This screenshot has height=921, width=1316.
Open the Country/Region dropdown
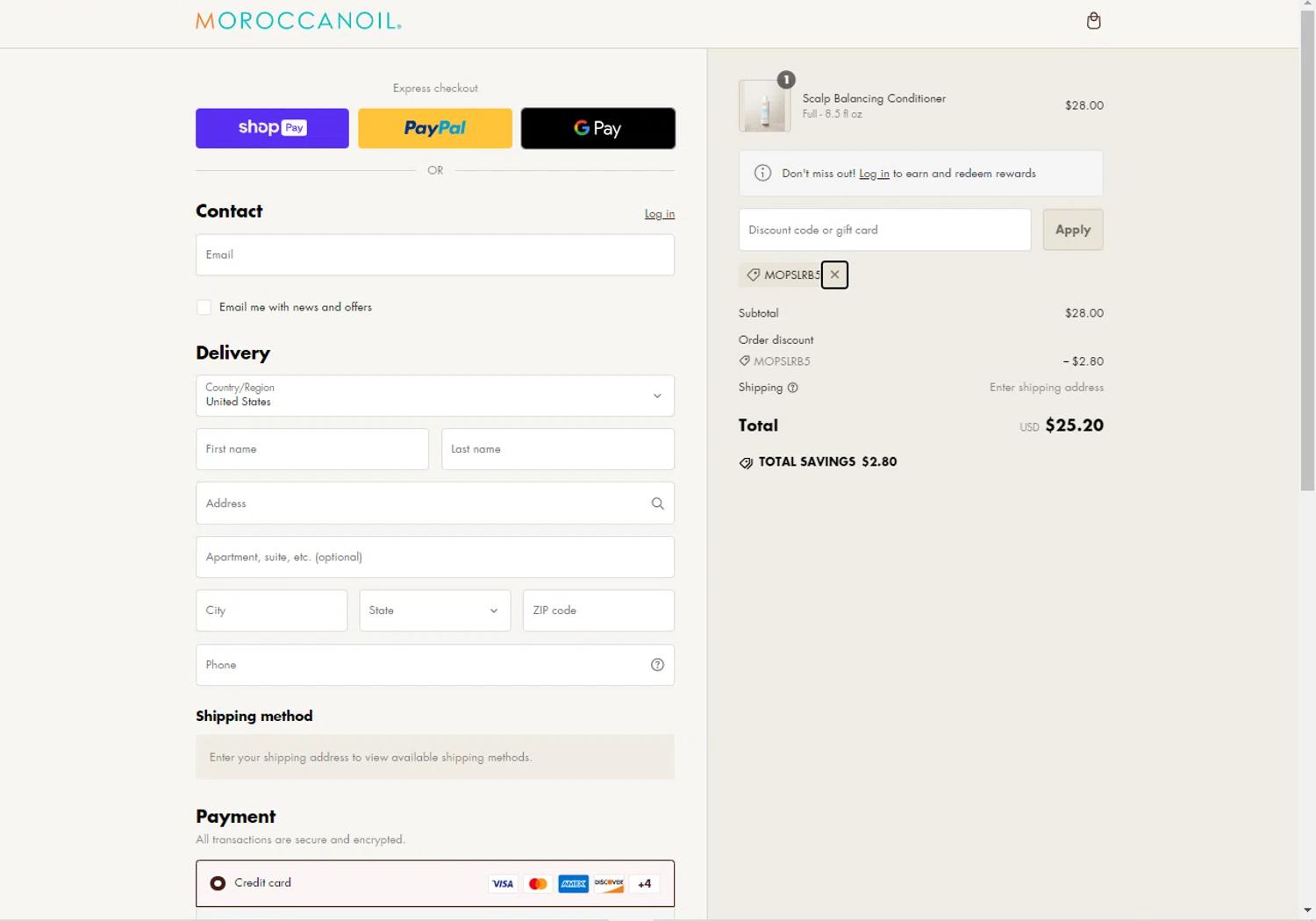435,396
